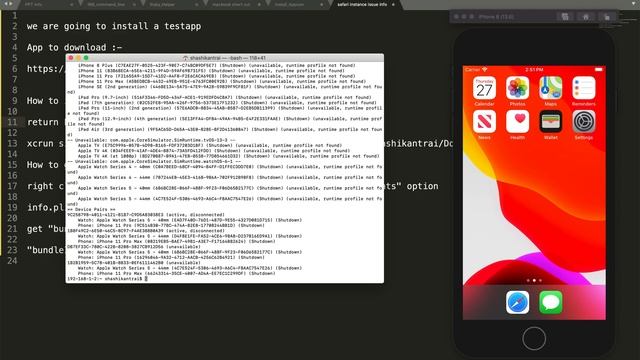The width and height of the screenshot is (640, 360).
Task: Switch to the 'PPT info' editor tab
Action: [x=33, y=4]
